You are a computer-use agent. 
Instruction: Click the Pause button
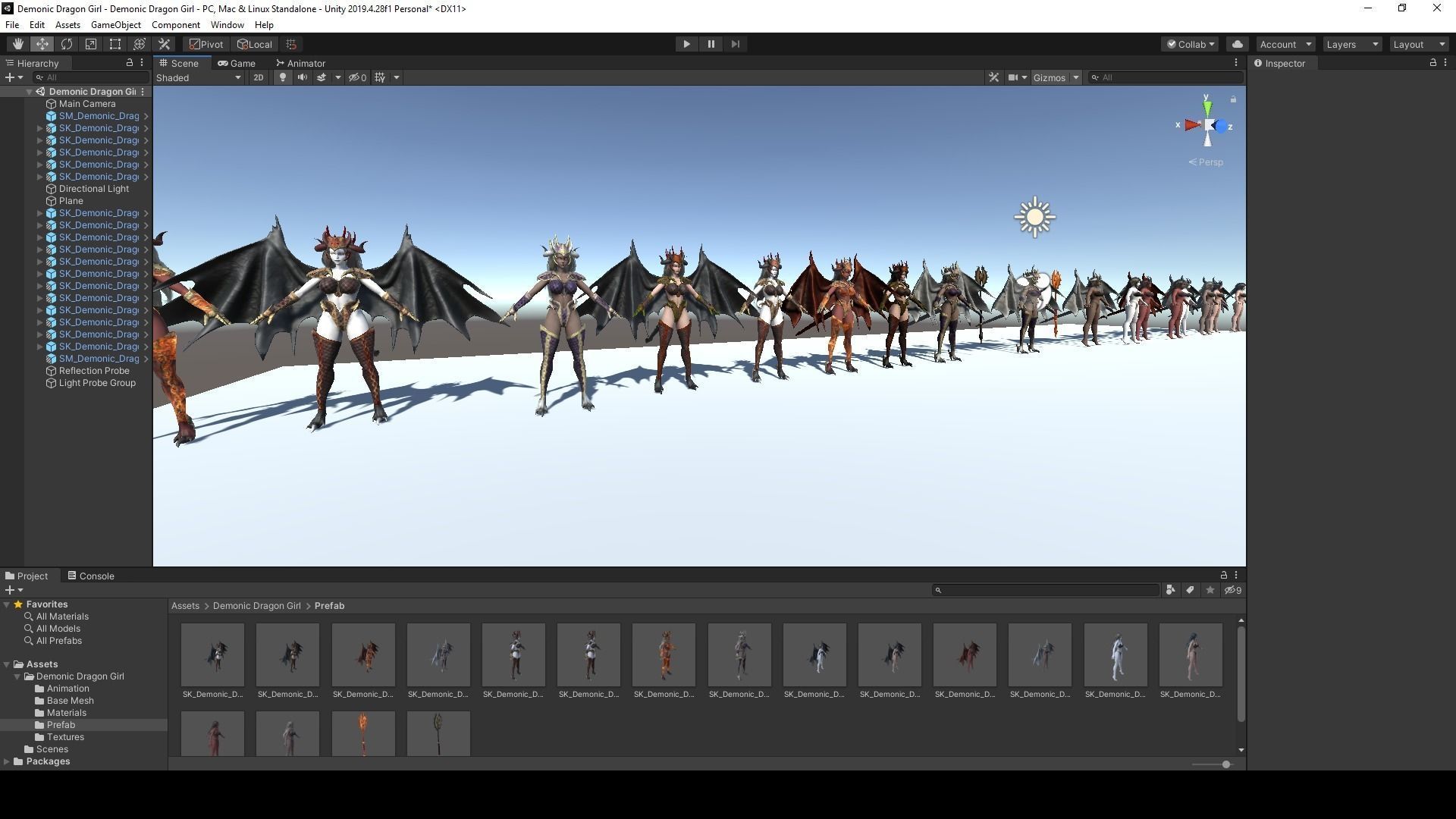pyautogui.click(x=711, y=44)
